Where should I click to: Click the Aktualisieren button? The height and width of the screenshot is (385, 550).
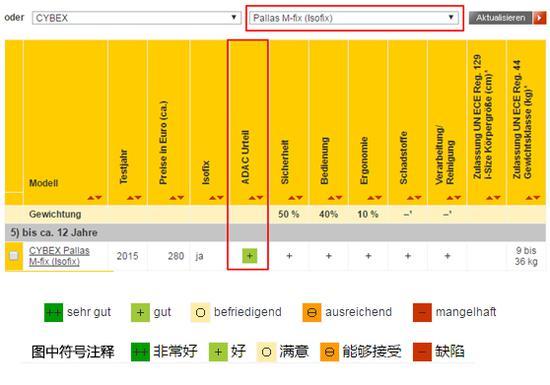pos(501,18)
